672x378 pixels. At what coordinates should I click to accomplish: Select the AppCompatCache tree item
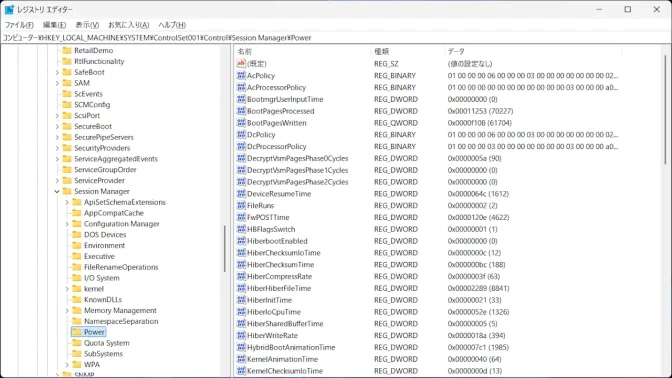coord(114,213)
